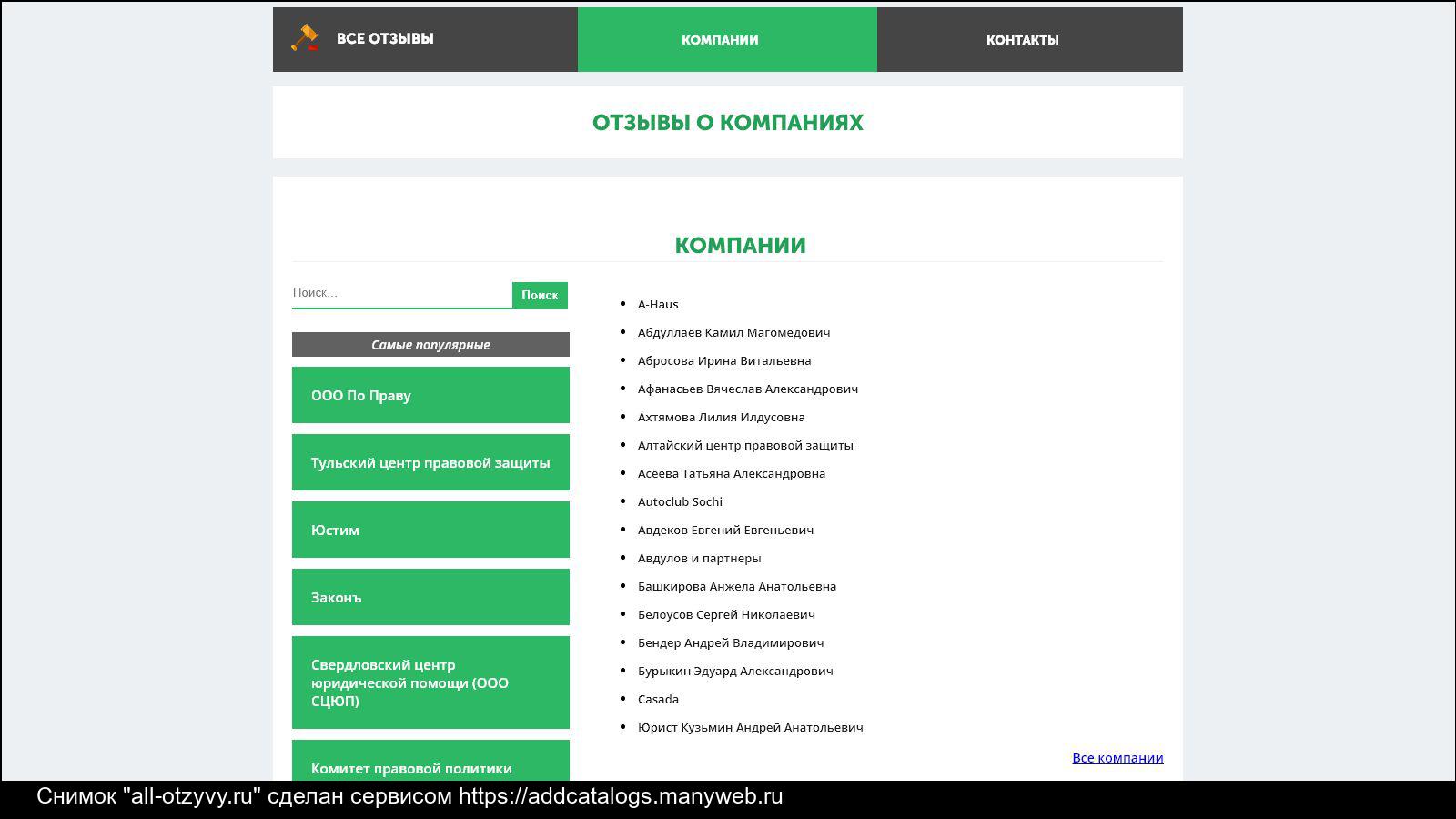Click the ОТЗЫВЫ О КОМПАНИЯХ heading
Screen dimensions: 1456x819
point(728,123)
